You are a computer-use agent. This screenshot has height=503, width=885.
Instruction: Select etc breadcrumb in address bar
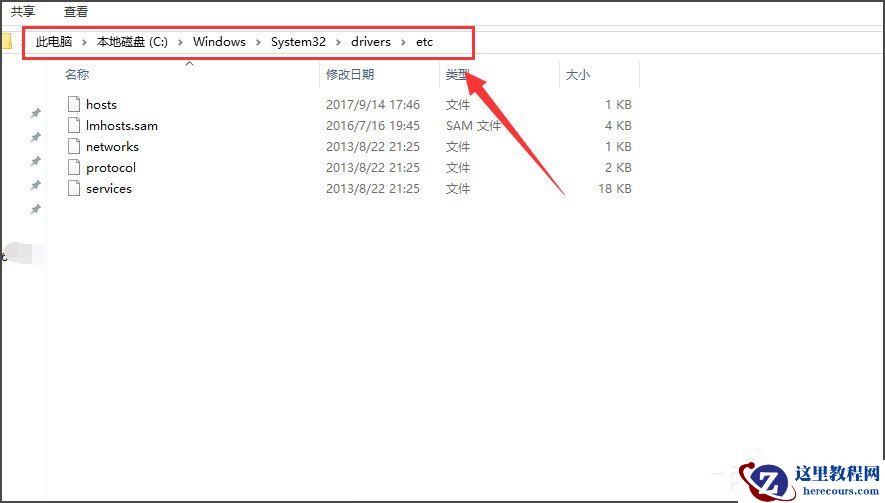pos(424,42)
